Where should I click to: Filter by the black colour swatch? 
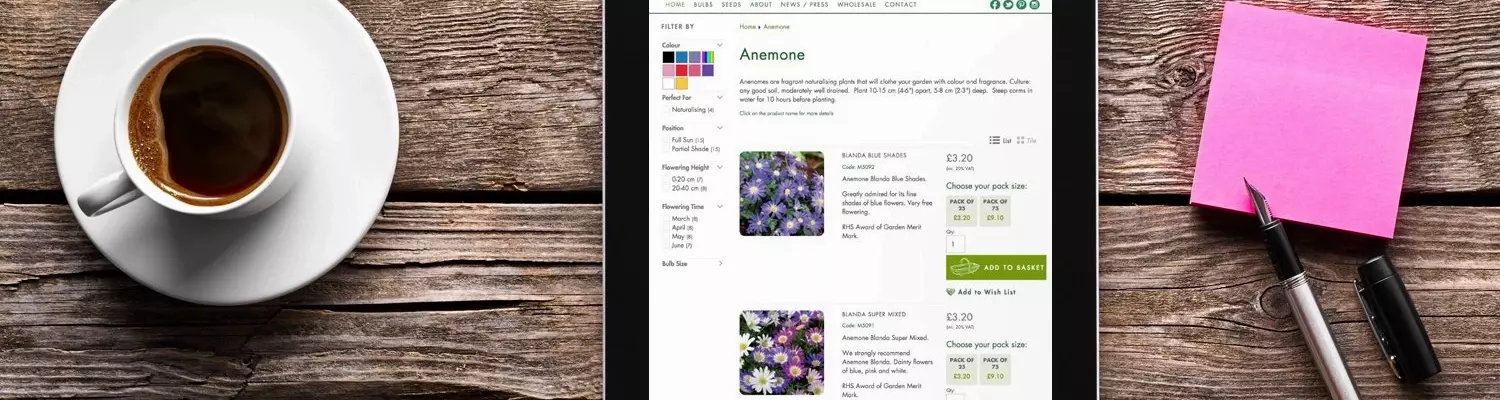(668, 57)
